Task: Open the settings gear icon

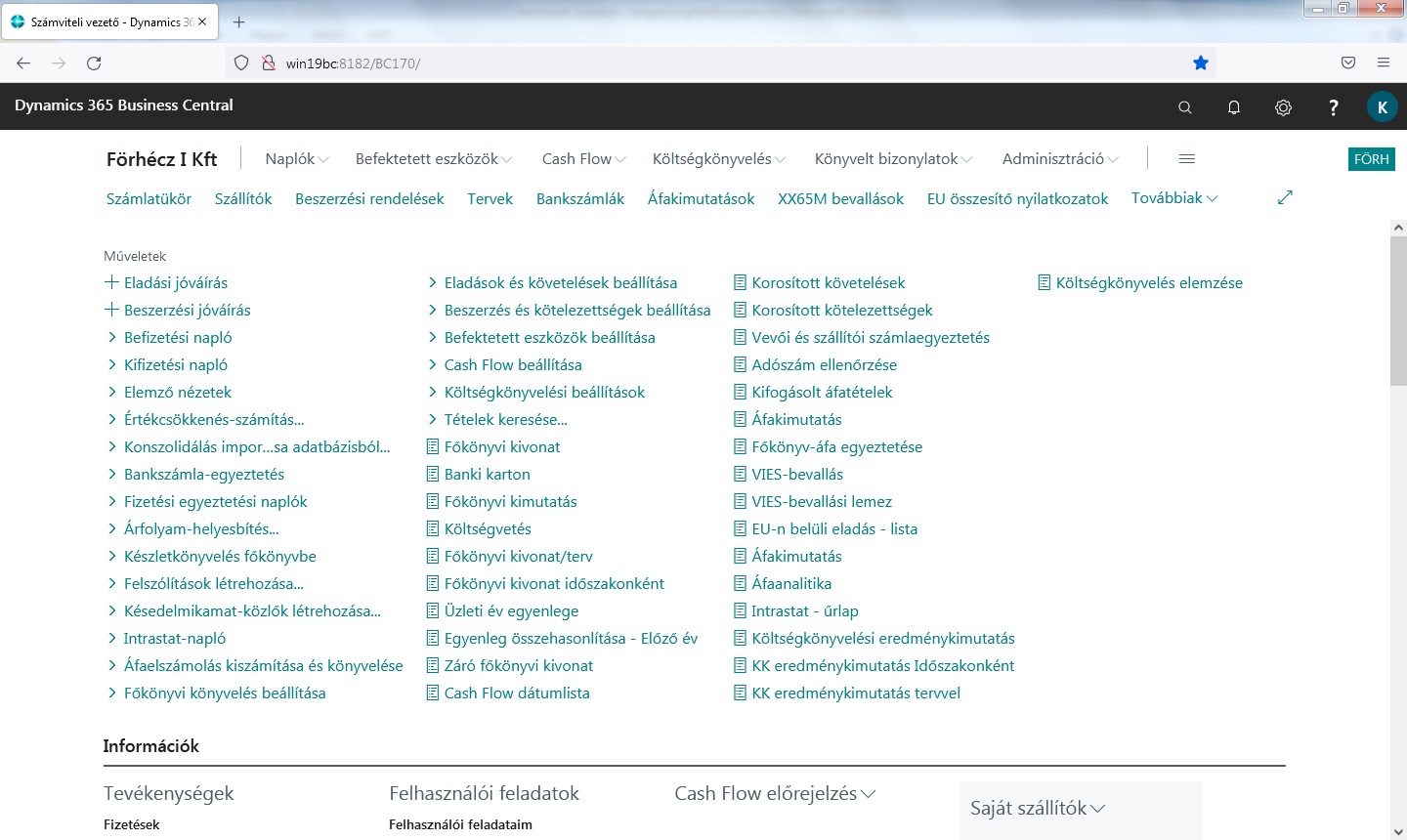Action: click(x=1284, y=107)
